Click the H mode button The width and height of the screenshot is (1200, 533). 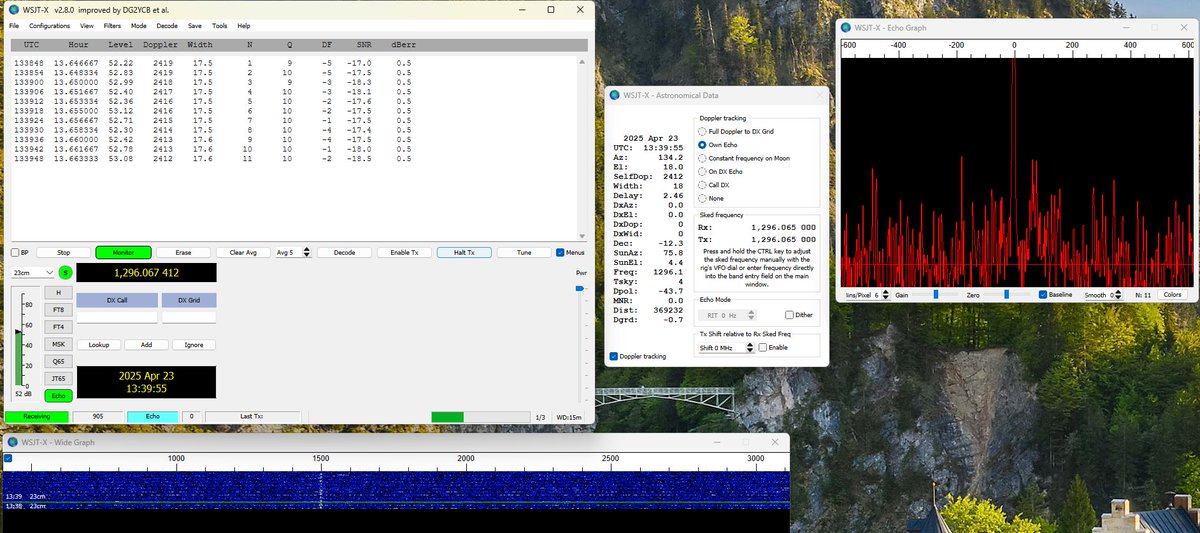coord(59,292)
